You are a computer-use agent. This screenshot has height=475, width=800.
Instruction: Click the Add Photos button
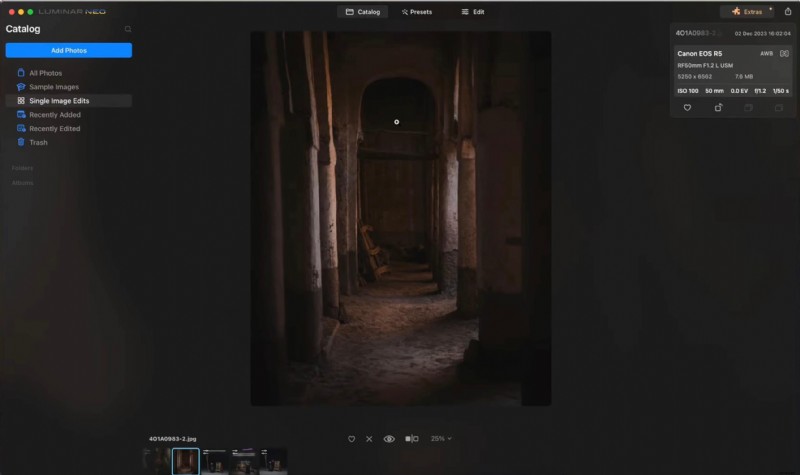[69, 51]
